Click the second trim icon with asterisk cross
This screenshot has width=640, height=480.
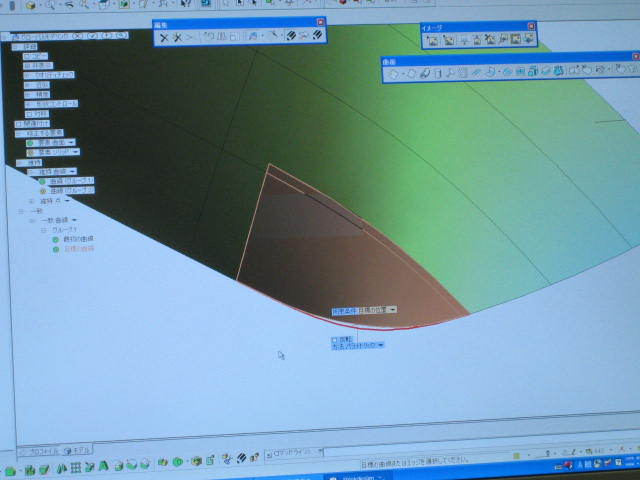pos(177,38)
